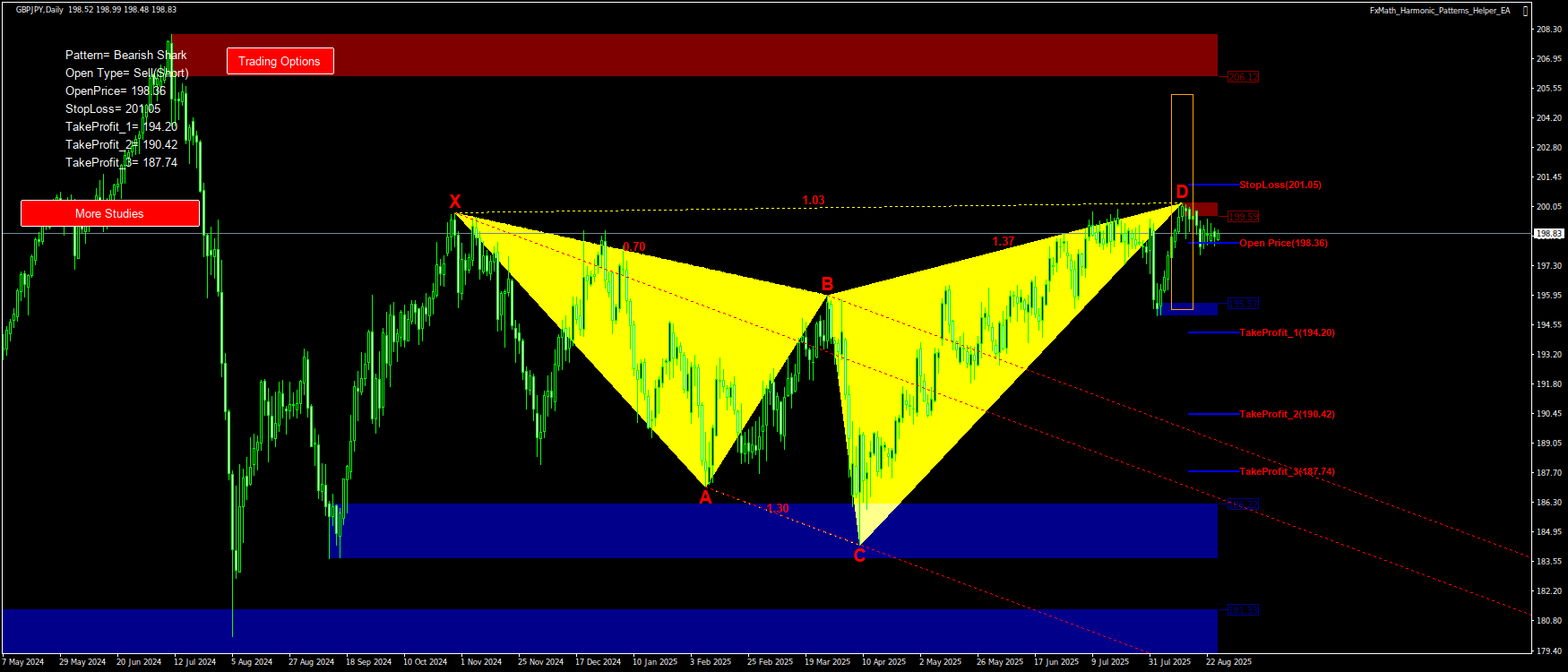Select the pattern point D marker

[1182, 192]
